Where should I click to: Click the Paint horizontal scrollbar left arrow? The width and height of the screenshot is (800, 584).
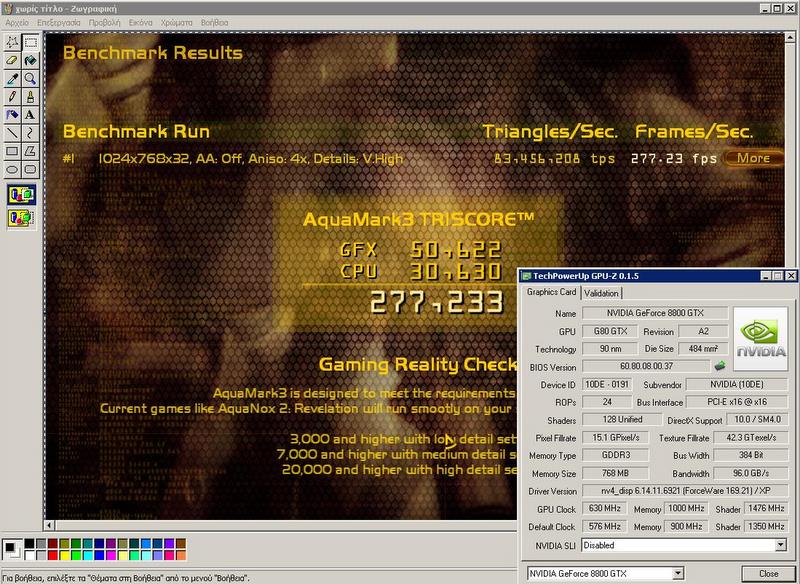point(49,525)
